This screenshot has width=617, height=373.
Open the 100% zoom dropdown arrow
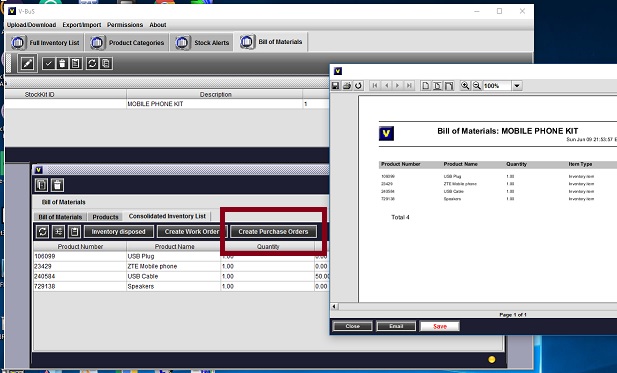point(517,85)
